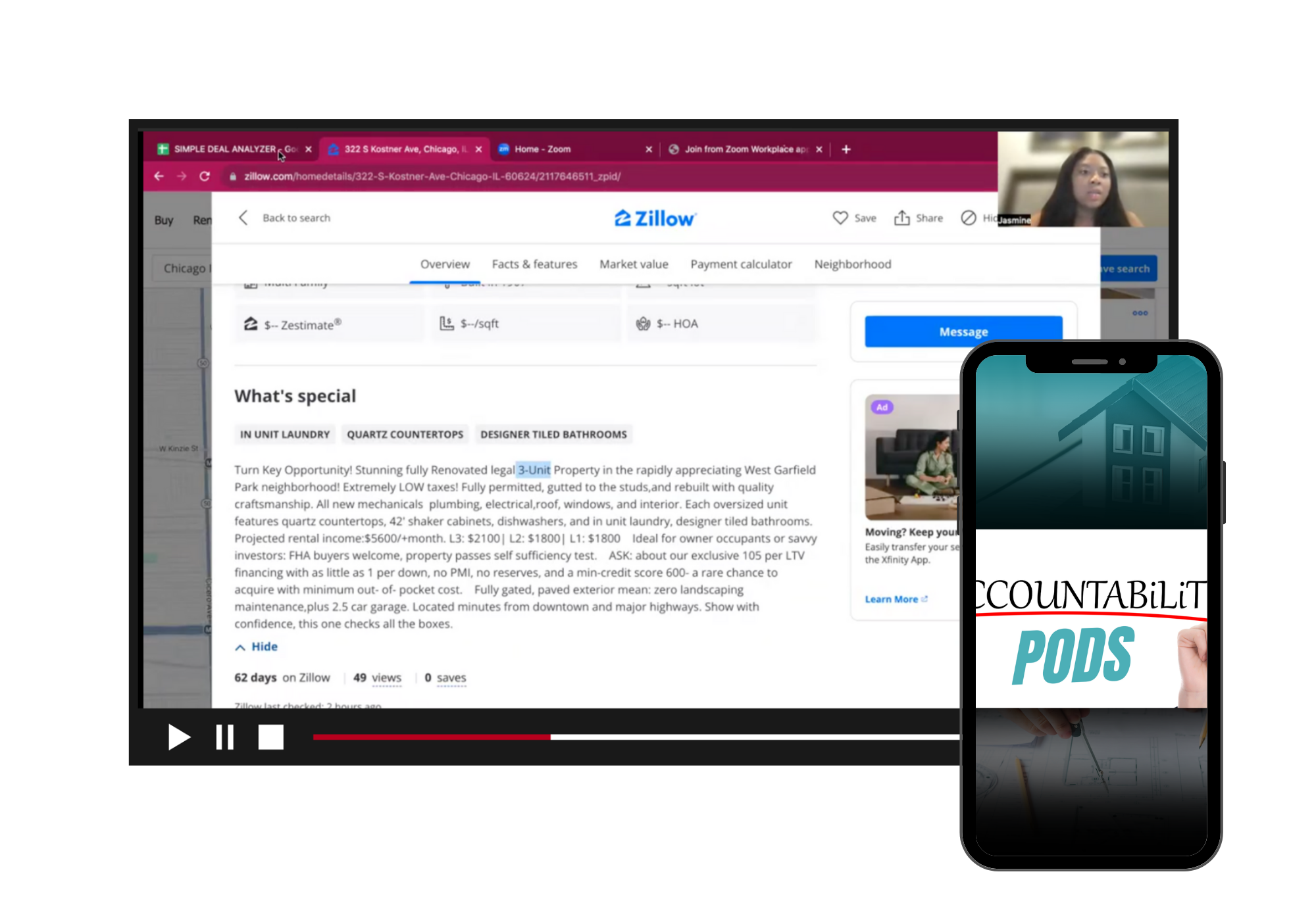The image size is (1316, 901).
Task: Click the Share upload icon
Action: coord(901,218)
